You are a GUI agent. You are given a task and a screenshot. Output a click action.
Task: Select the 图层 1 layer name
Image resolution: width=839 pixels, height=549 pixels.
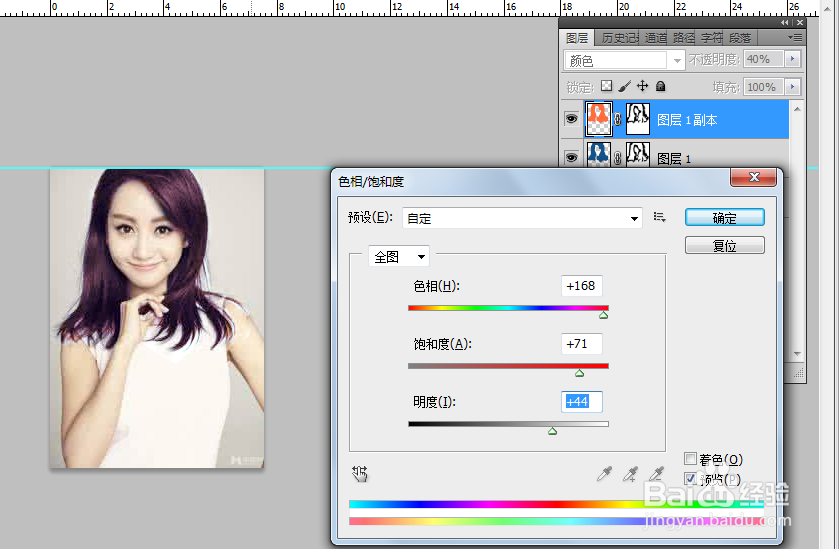coord(674,158)
